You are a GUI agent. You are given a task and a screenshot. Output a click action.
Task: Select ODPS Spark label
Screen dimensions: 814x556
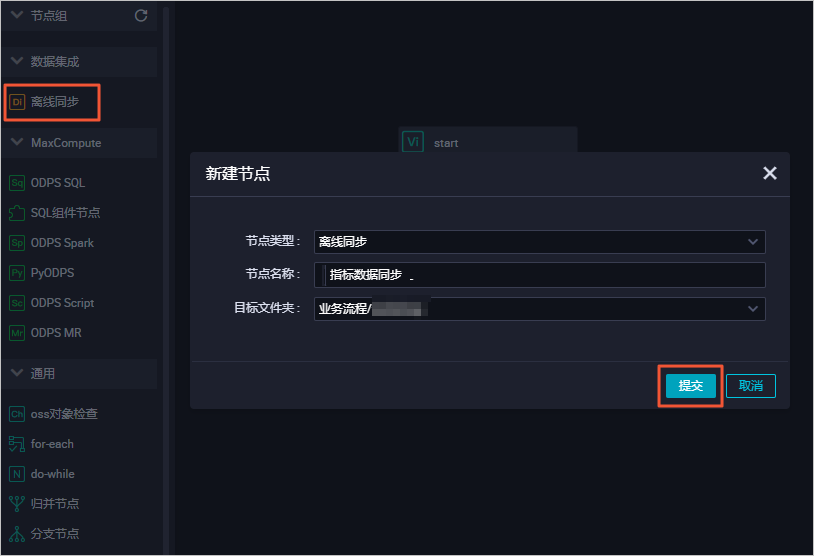(x=62, y=243)
